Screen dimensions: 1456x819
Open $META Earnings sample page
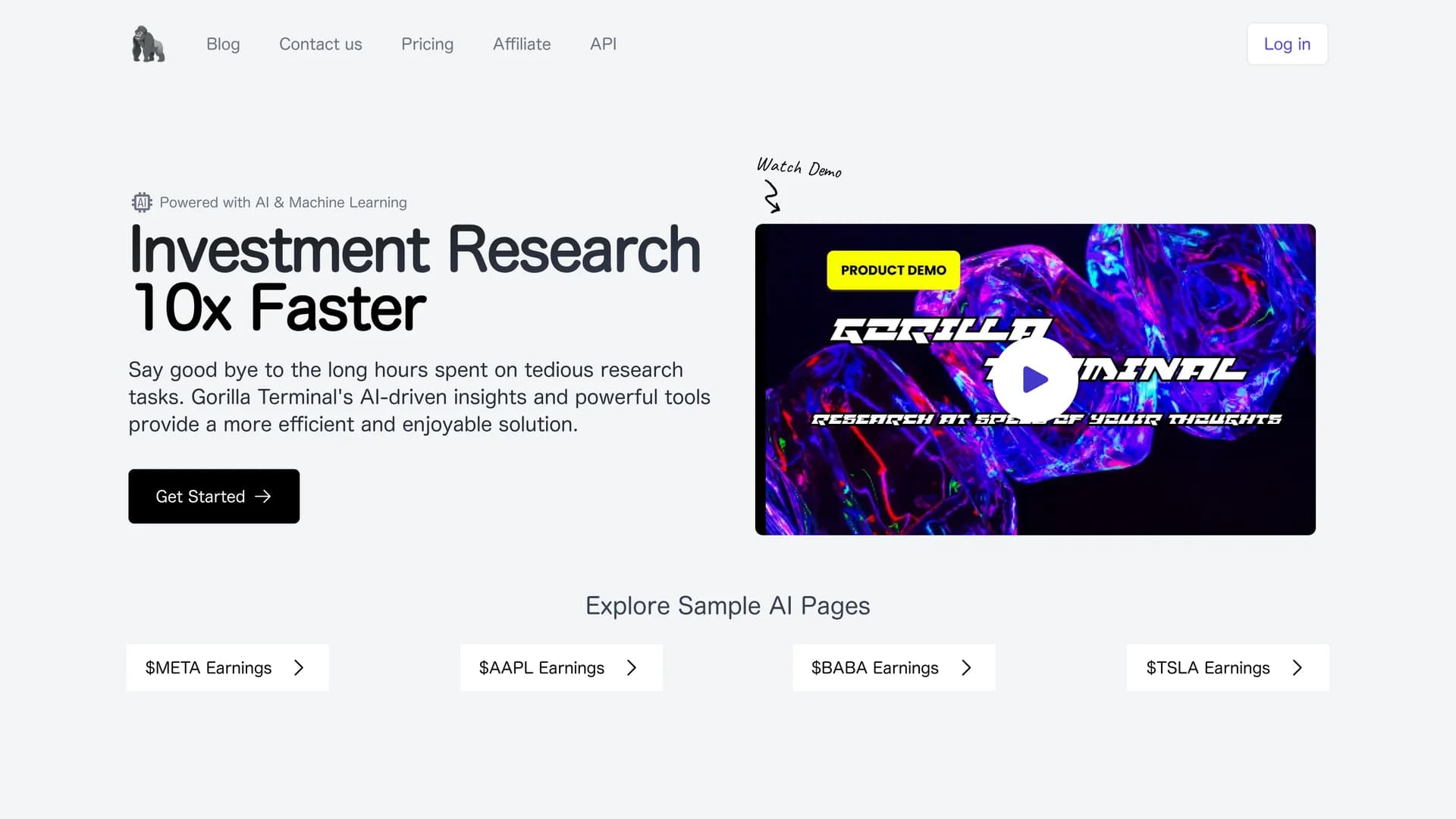227,667
